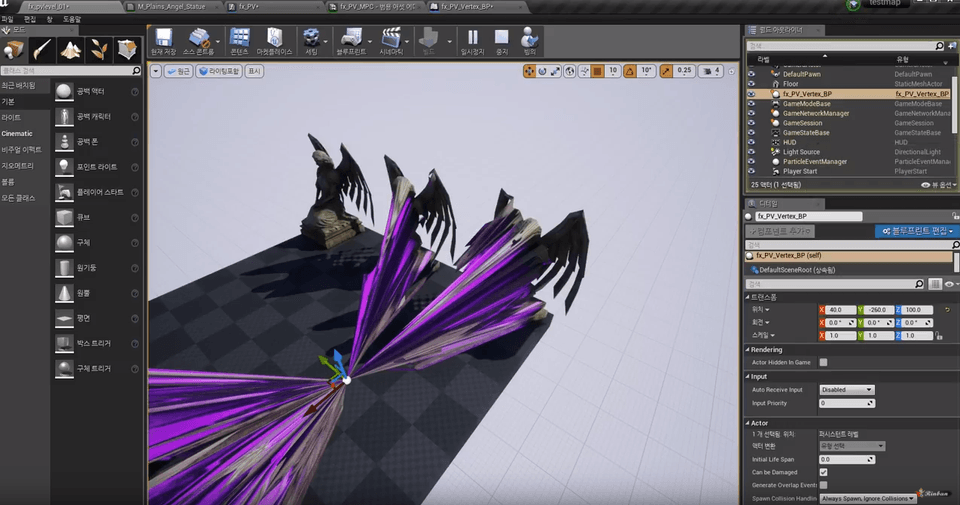Collapse the Rendering section
This screenshot has width=960, height=505.
tap(748, 350)
